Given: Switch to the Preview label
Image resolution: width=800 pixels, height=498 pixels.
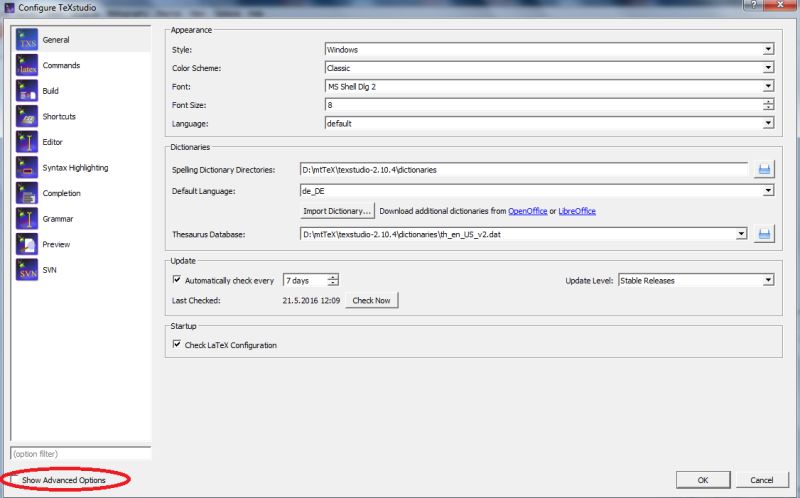Looking at the screenshot, I should click(x=56, y=244).
